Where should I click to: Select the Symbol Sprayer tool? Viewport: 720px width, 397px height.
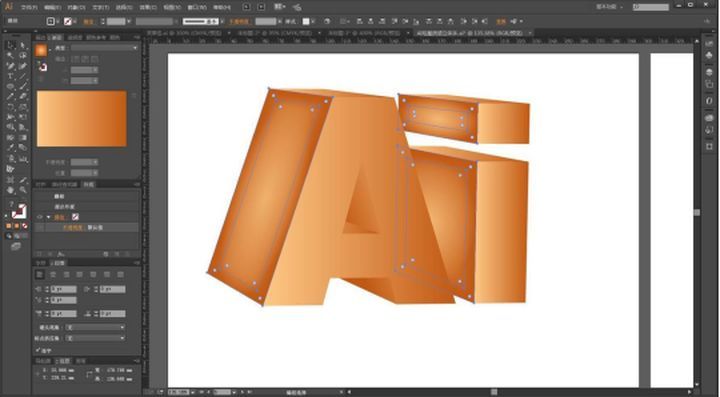click(11, 159)
